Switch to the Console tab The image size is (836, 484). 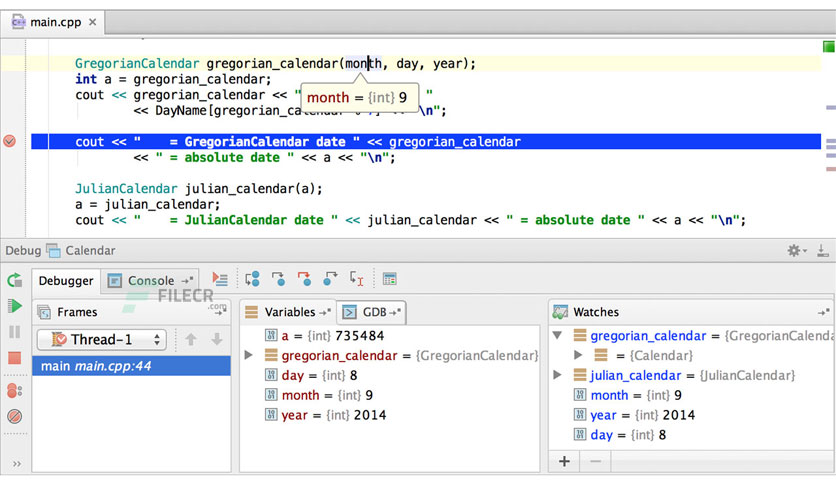[150, 281]
